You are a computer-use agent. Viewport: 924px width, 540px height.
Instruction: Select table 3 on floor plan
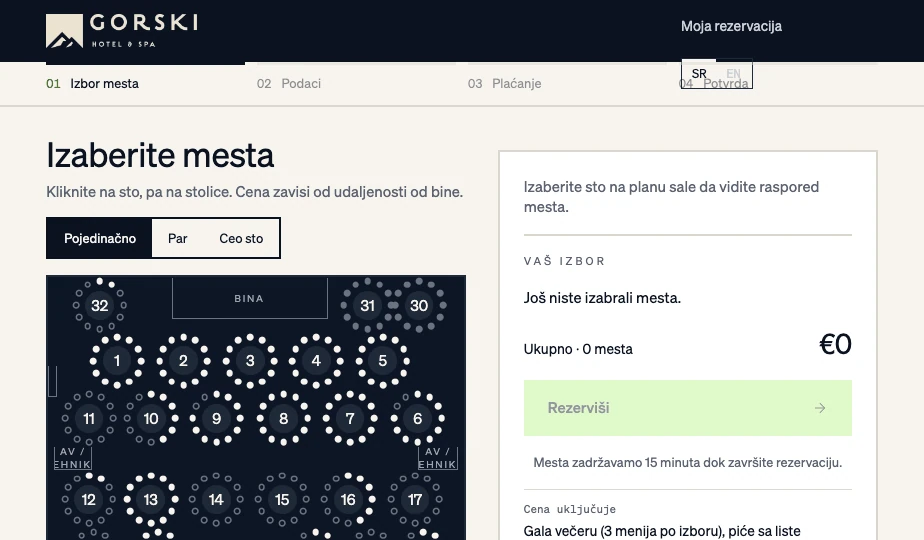tap(250, 360)
